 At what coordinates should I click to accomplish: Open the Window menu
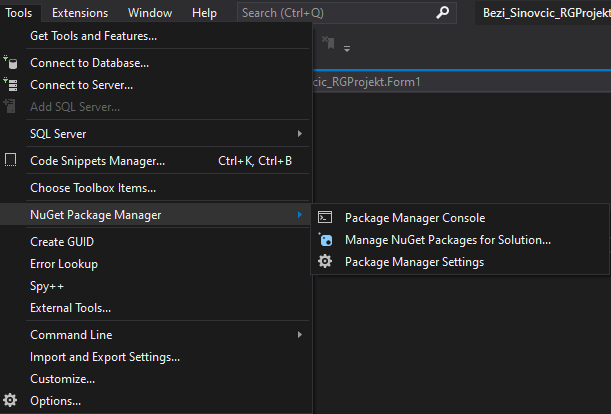point(150,13)
